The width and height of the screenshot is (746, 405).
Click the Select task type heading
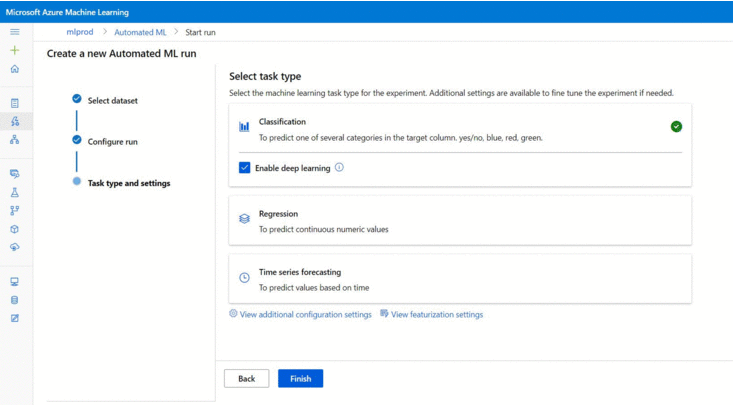pos(265,76)
